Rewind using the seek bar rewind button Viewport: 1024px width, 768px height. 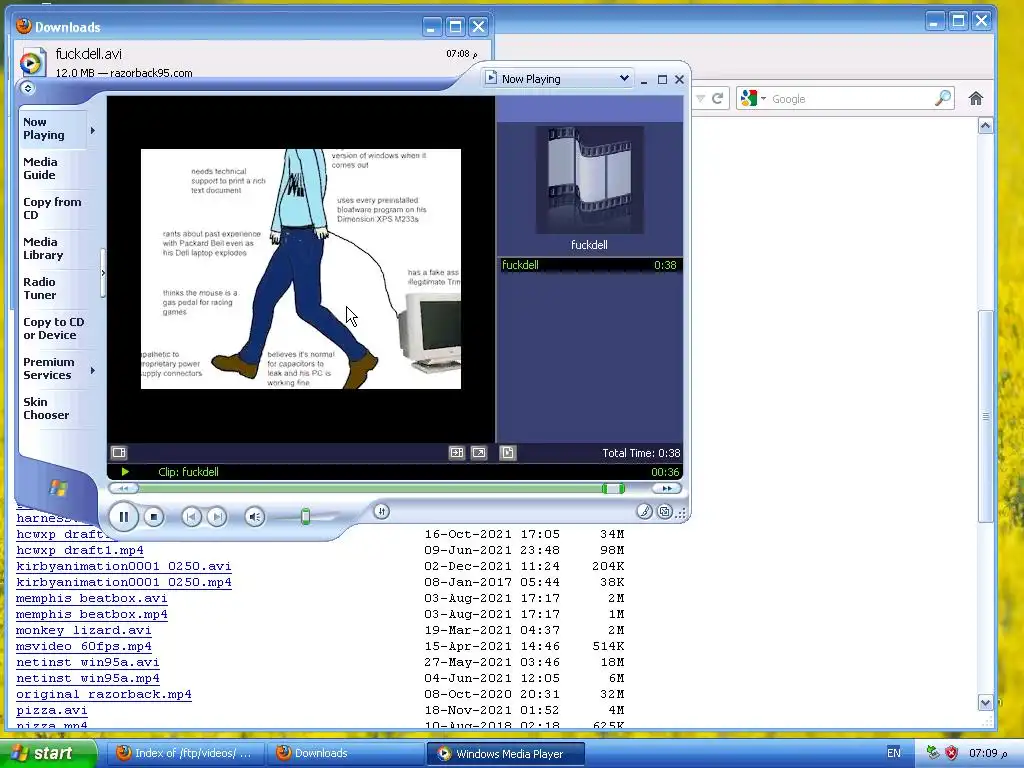(123, 488)
